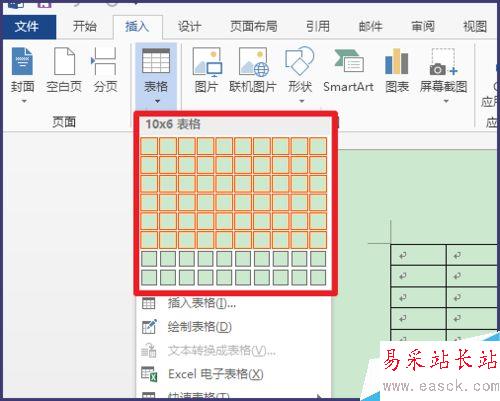Click the 10x6 表格 heading text
Screen dimensions: 500x401
click(x=173, y=124)
